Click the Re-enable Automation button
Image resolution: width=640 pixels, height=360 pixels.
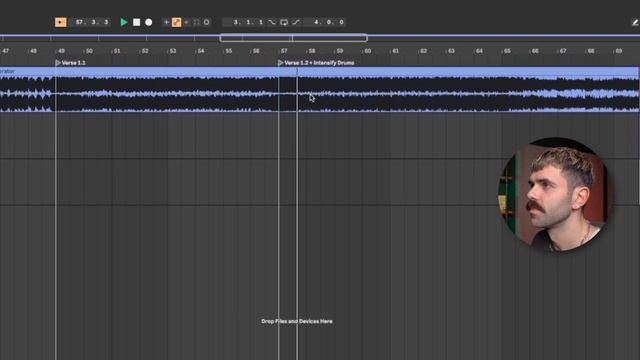(187, 22)
